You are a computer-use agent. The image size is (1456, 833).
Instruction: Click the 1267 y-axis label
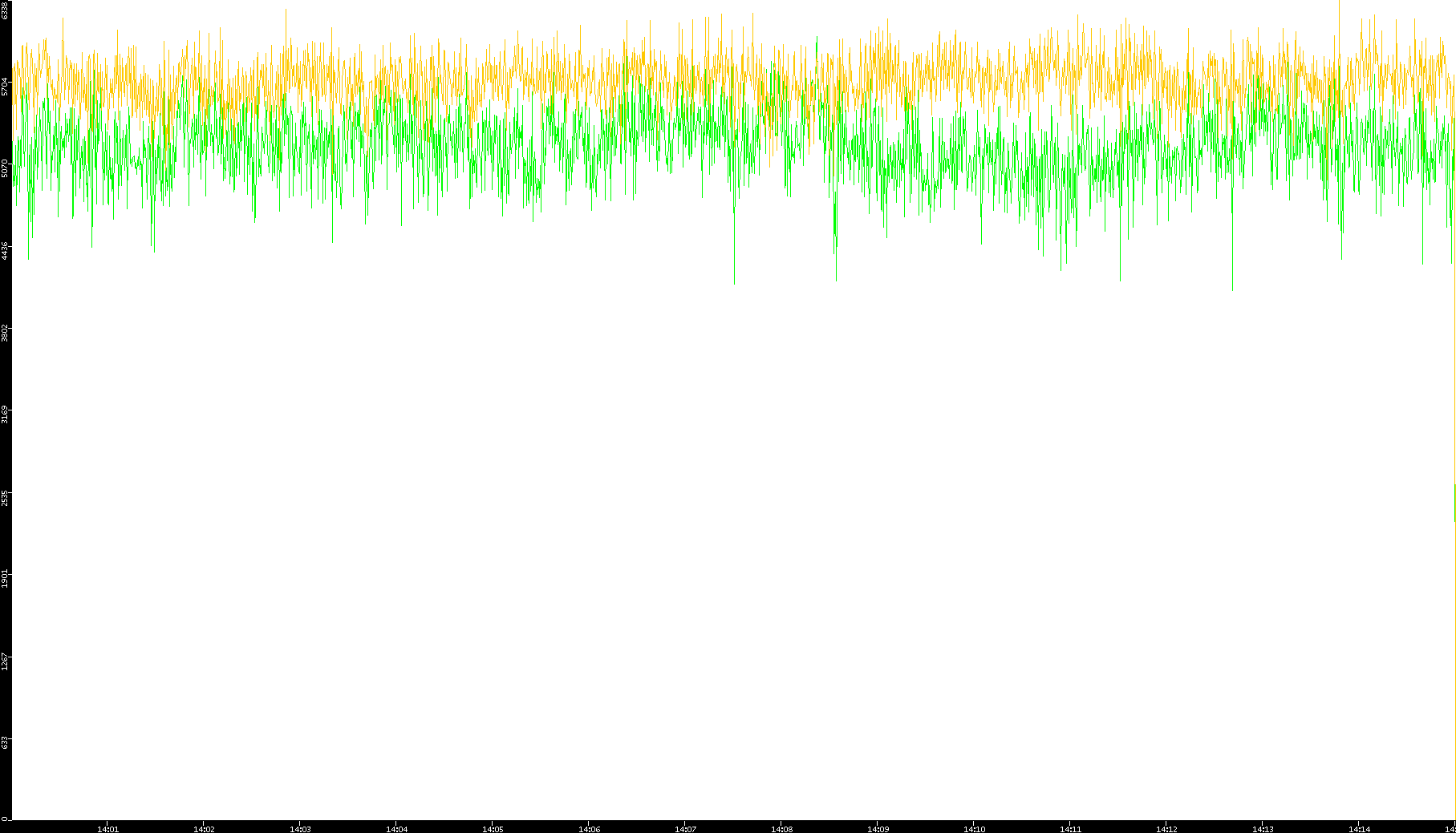click(x=5, y=661)
